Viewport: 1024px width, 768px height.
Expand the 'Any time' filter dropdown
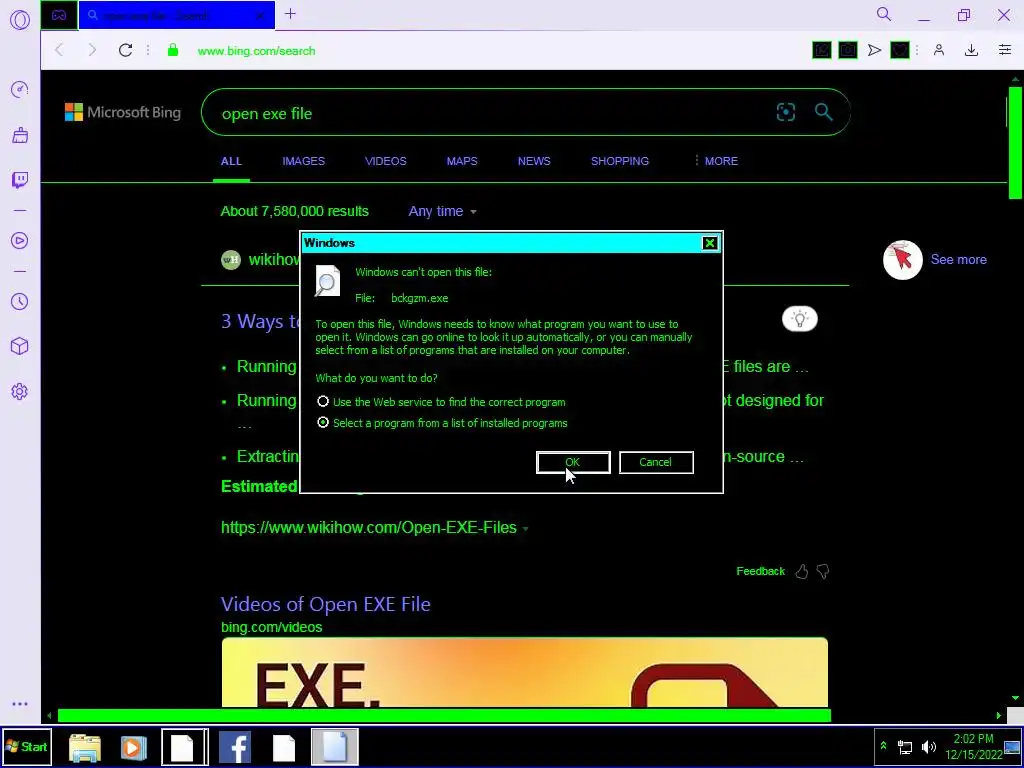point(442,211)
